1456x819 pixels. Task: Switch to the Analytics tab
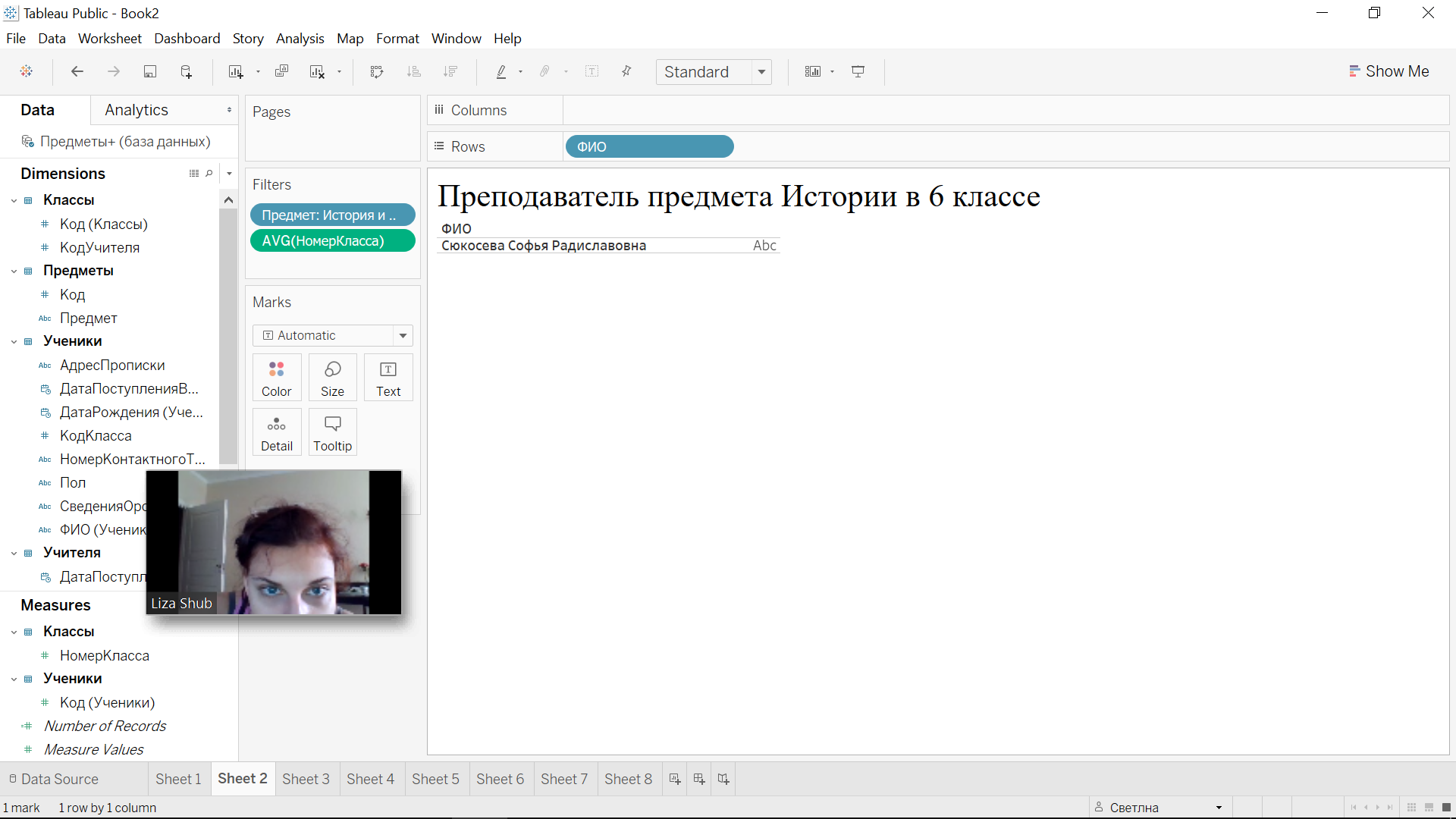point(136,110)
